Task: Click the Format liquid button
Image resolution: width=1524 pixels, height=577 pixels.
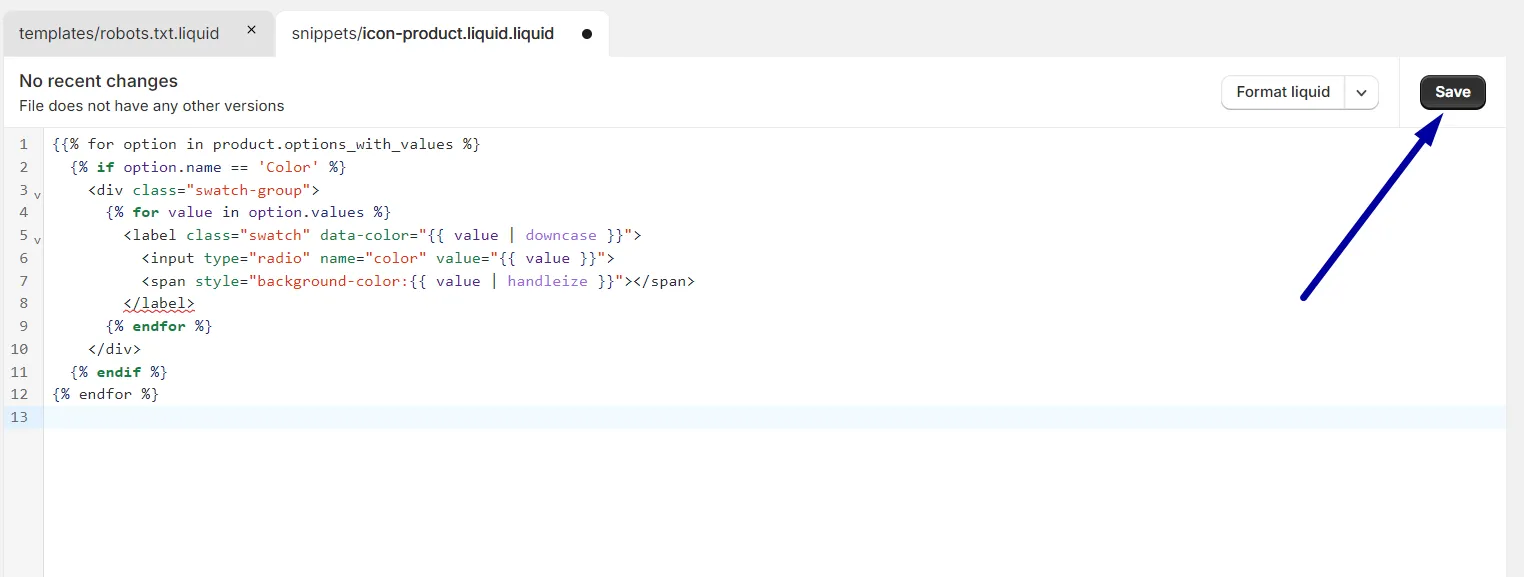Action: [1283, 92]
